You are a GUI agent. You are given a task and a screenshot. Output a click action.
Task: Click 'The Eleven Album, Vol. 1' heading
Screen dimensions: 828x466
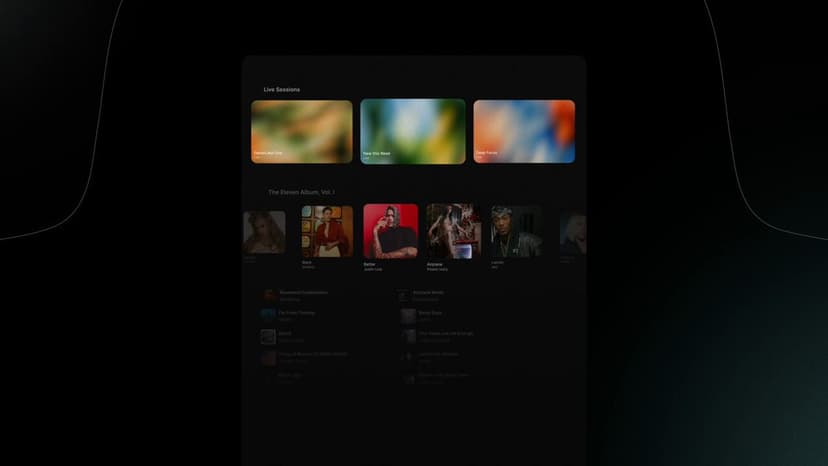301,192
